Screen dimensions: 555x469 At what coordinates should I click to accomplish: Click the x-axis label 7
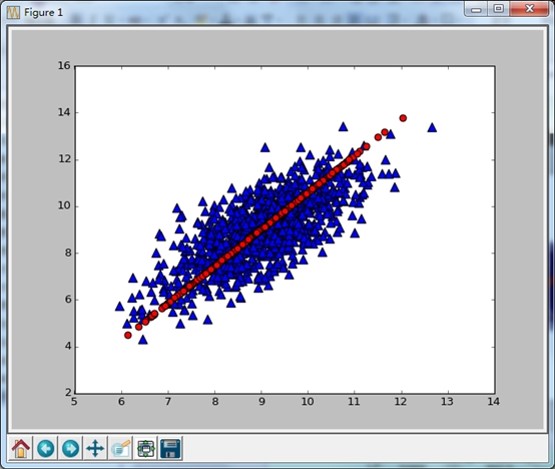168,402
